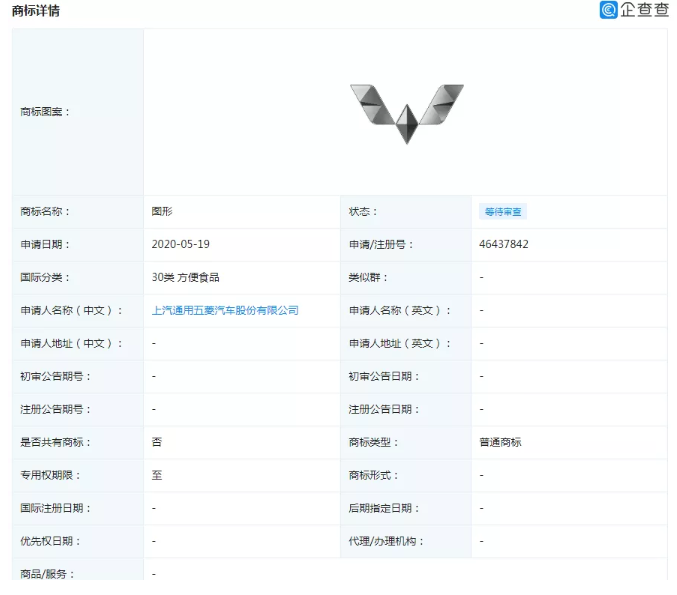This screenshot has height=595, width=677.
Task: Click the 等待审查 status badge
Action: point(503,212)
